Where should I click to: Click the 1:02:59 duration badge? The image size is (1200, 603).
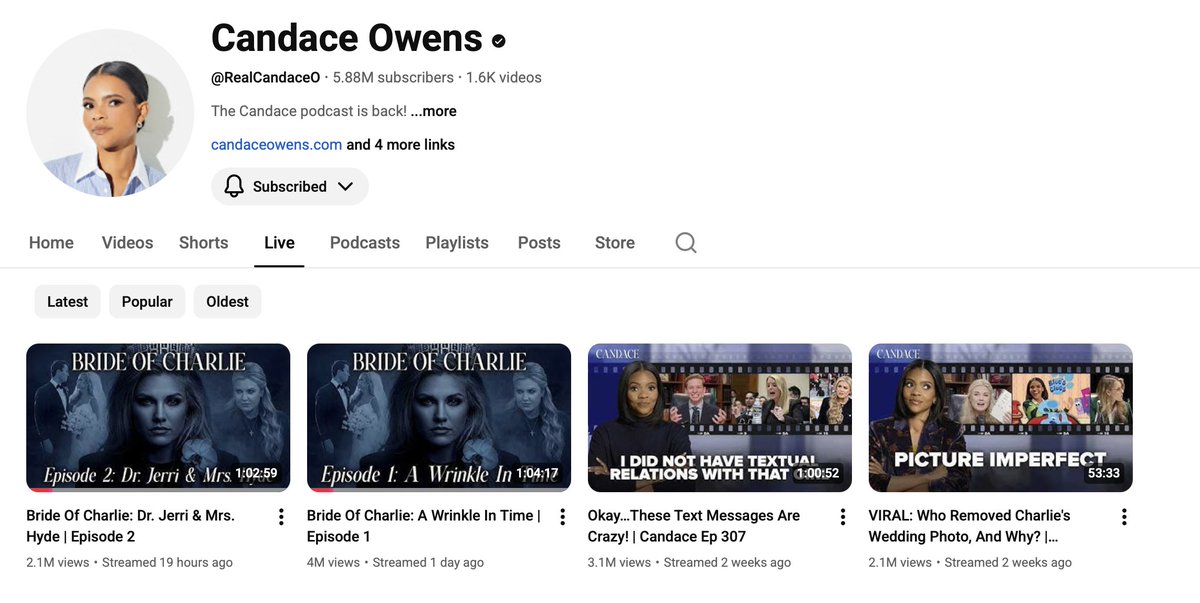point(257,473)
